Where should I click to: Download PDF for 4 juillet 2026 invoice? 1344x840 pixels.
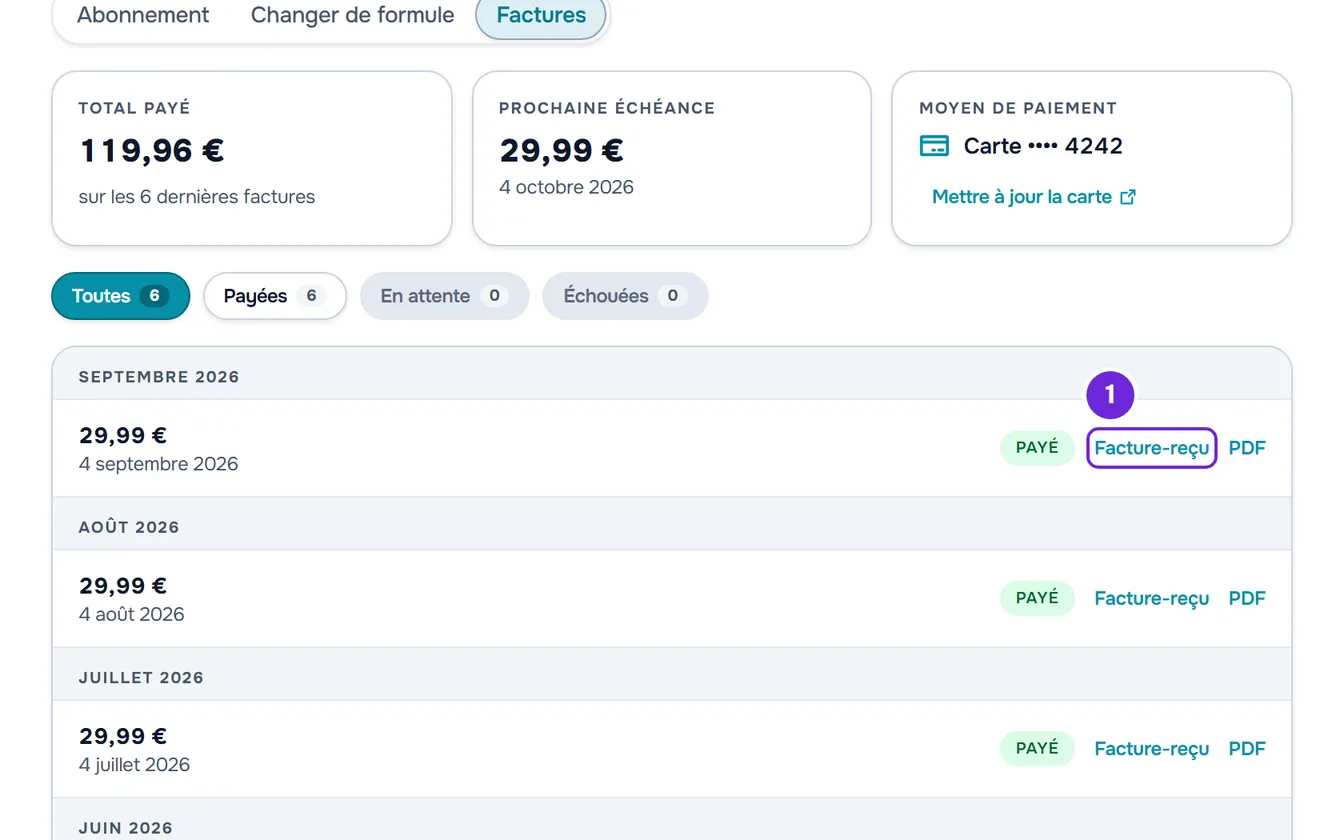point(1247,748)
